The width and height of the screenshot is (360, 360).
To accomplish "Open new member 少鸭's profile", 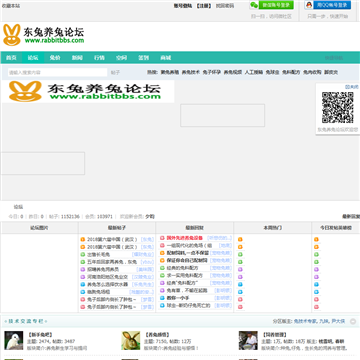I will pos(150,216).
